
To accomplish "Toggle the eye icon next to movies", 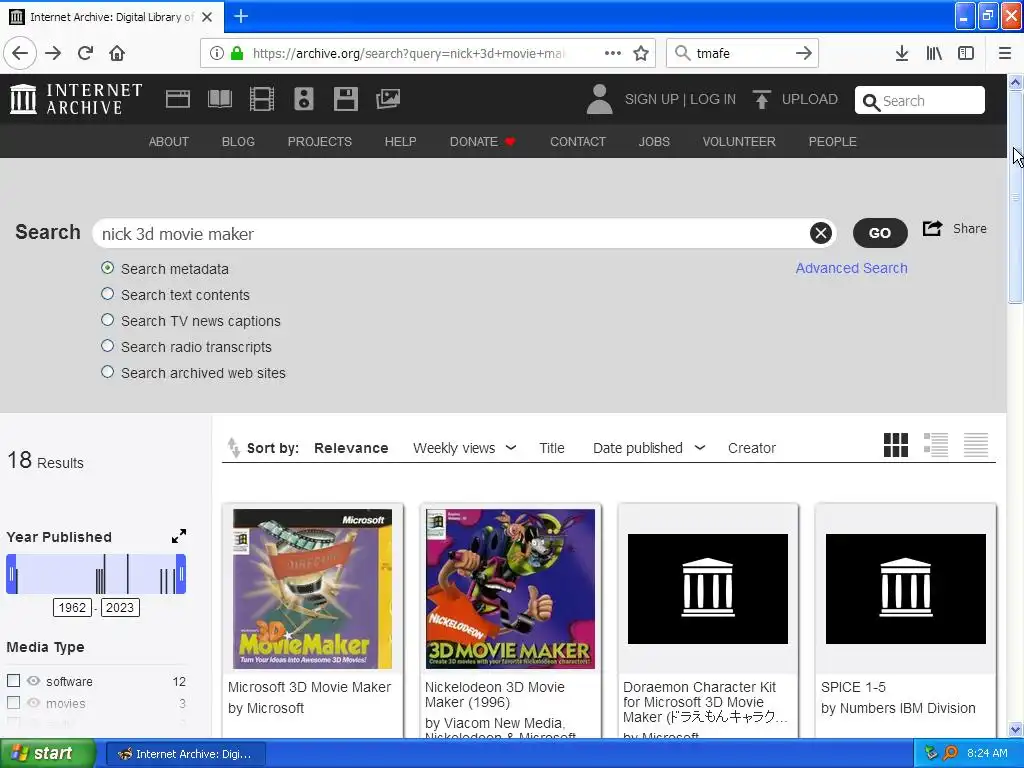I will (33, 703).
